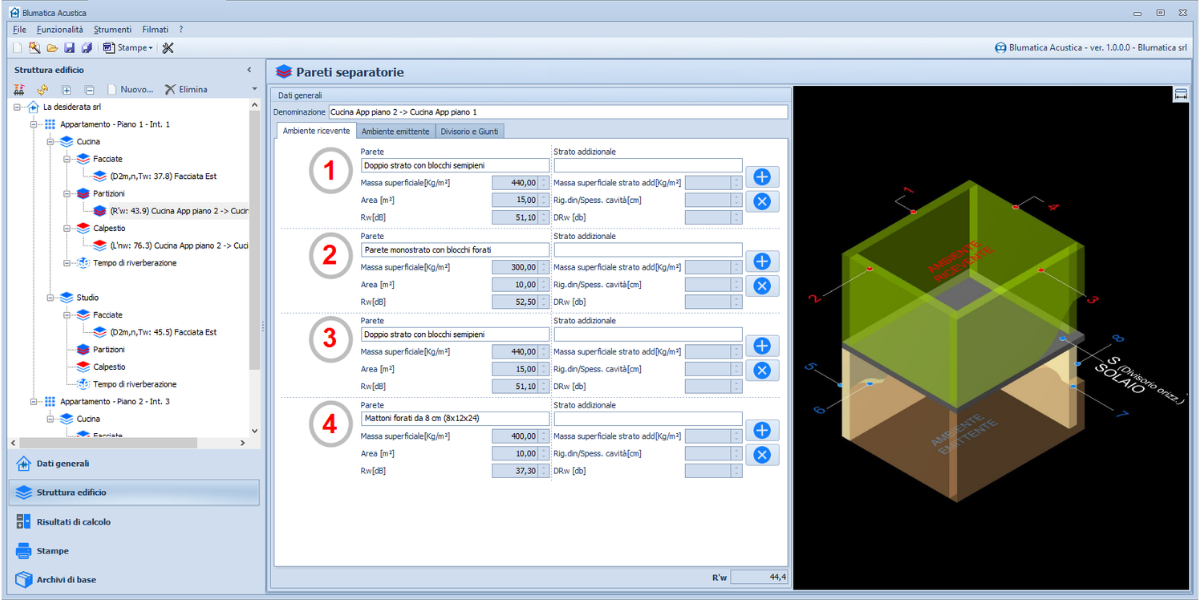This screenshot has width=1200, height=600.
Task: Collapse the Appartamento - Piano 1 - Int. 1 node
Action: point(34,124)
